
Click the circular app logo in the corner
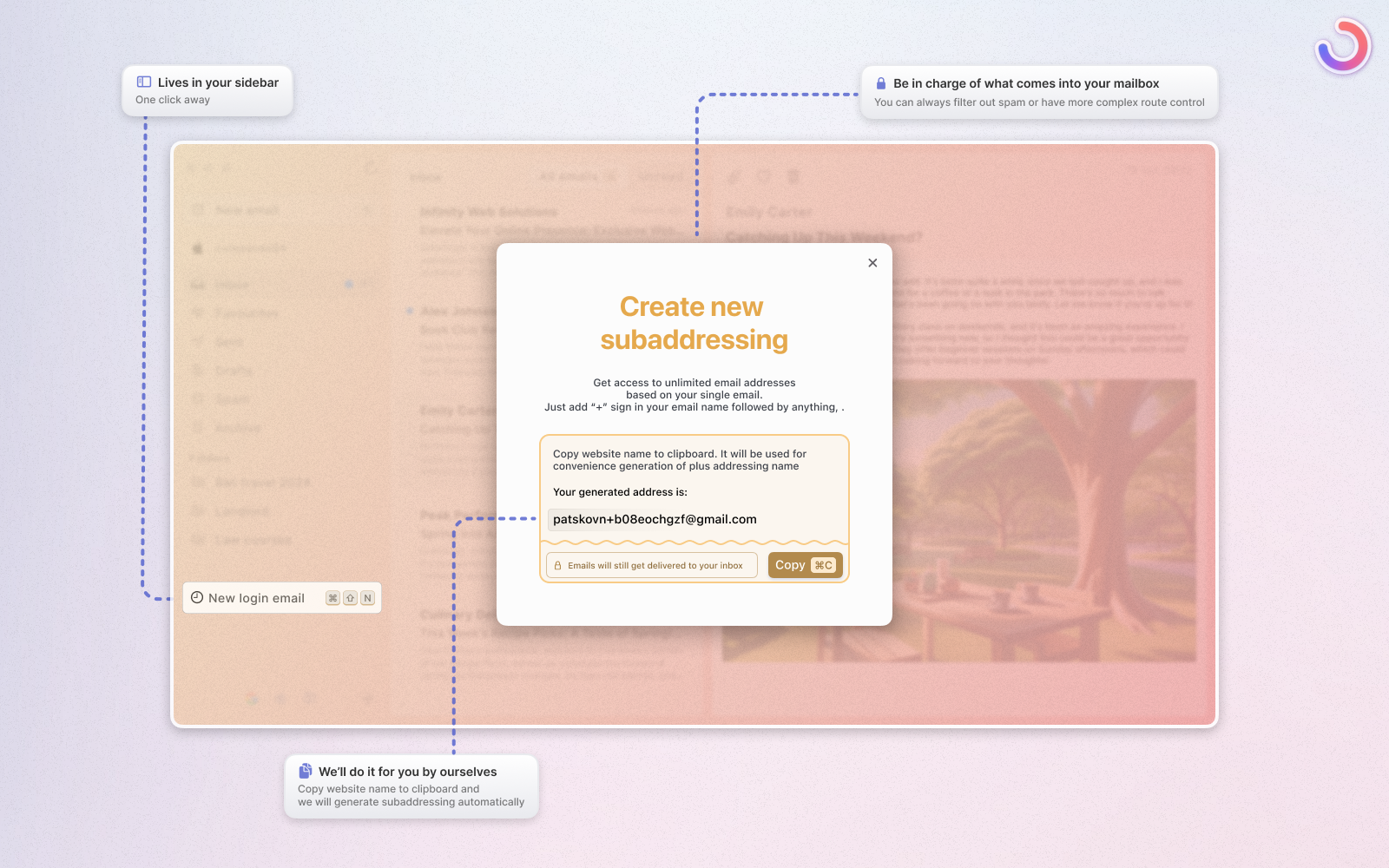point(1343,46)
